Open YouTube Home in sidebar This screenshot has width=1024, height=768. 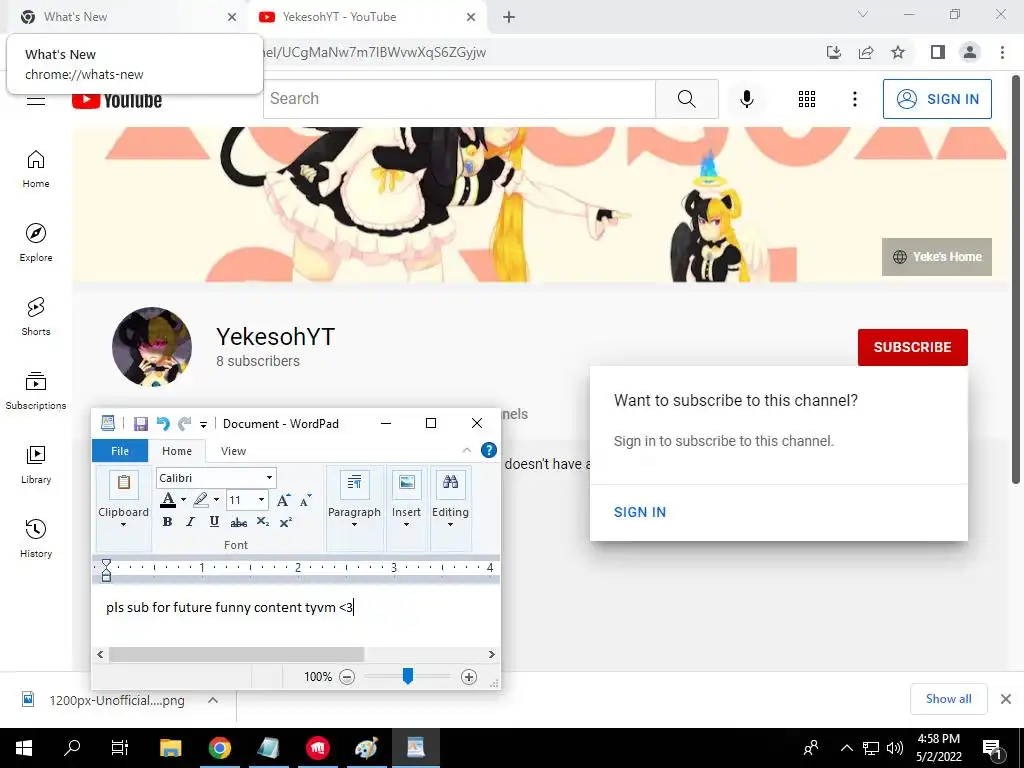click(x=36, y=169)
